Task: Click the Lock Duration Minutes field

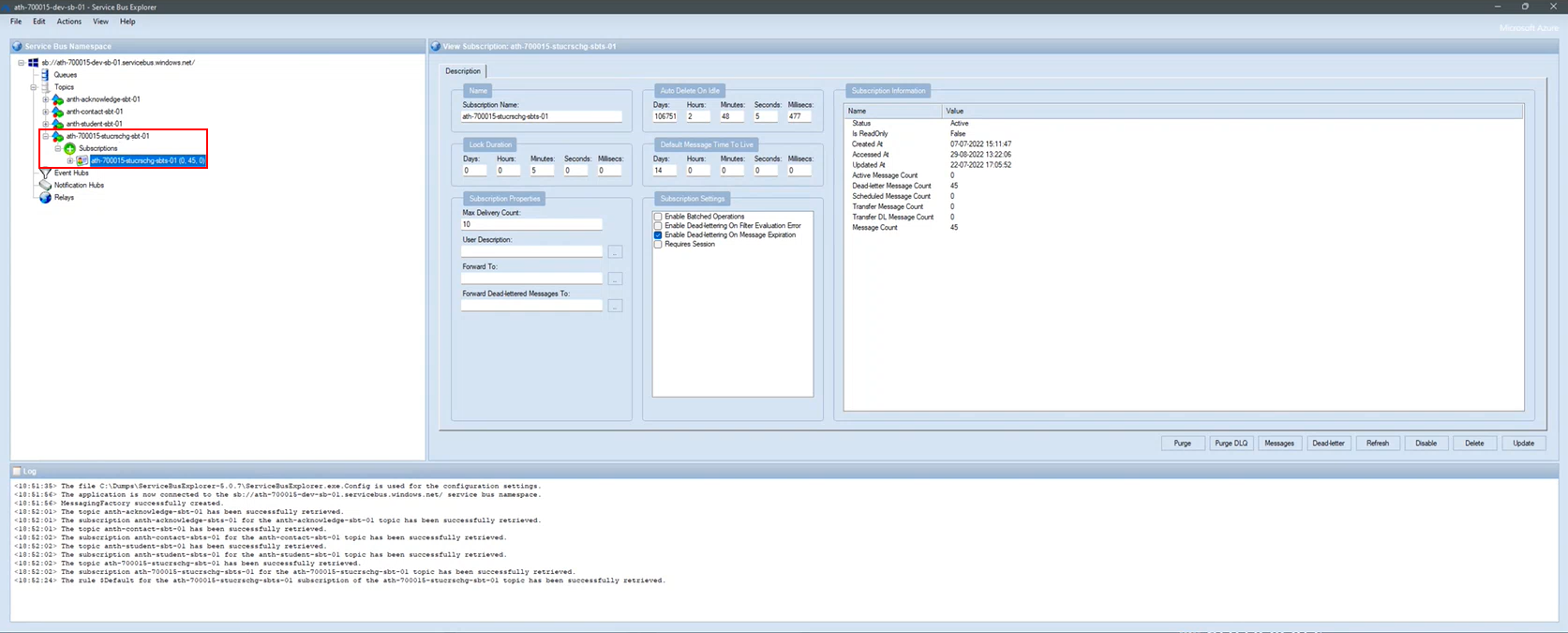Action: point(542,171)
